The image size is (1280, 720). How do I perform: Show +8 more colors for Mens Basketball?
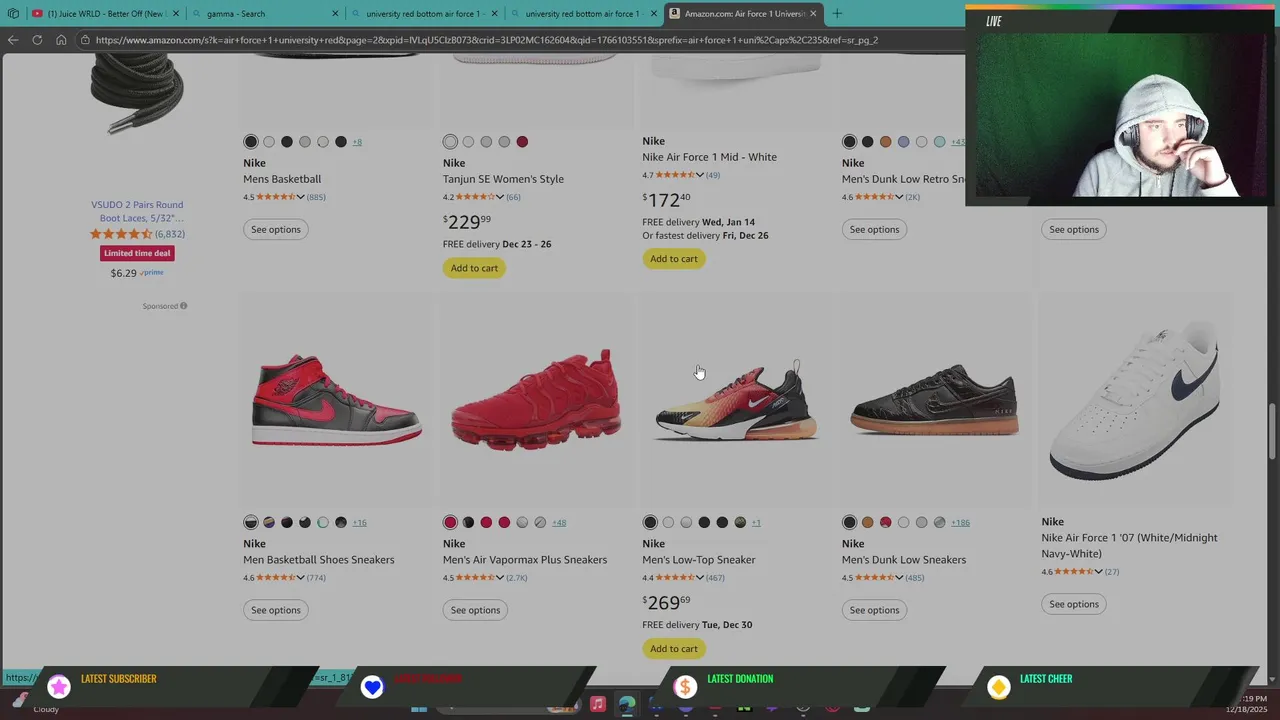pos(357,142)
